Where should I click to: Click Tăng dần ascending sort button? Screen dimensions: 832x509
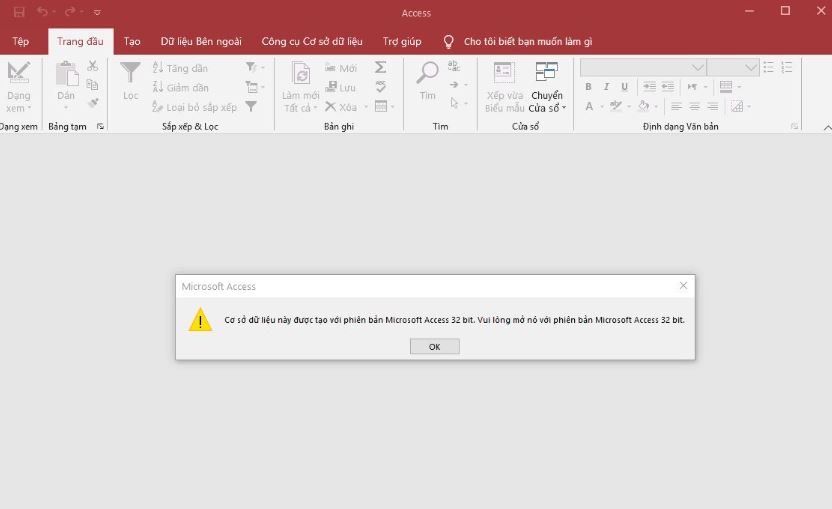[180, 68]
